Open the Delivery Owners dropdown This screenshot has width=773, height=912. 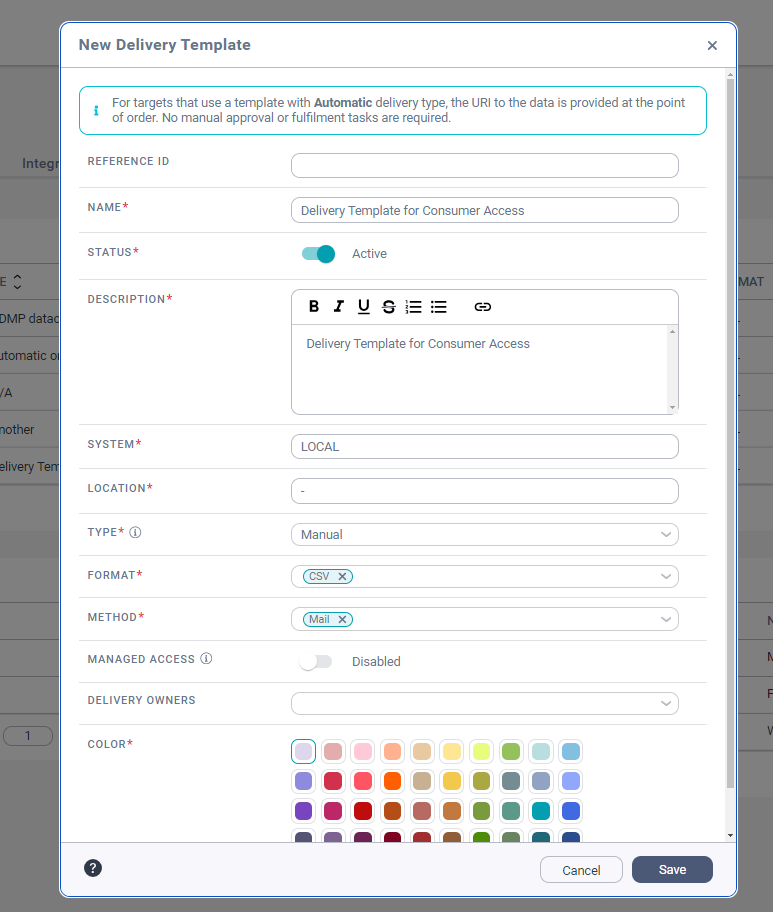pyautogui.click(x=485, y=703)
